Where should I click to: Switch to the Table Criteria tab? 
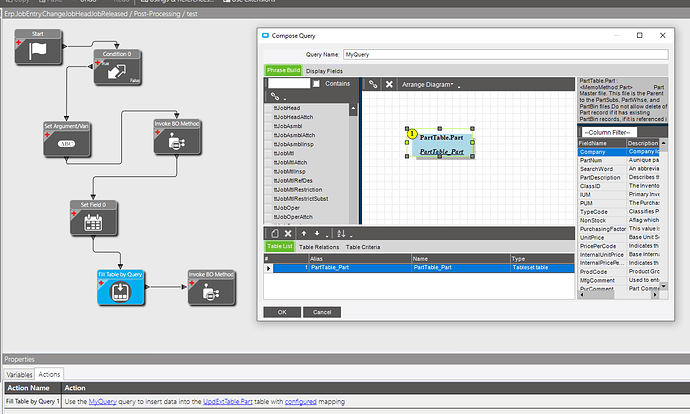[363, 246]
